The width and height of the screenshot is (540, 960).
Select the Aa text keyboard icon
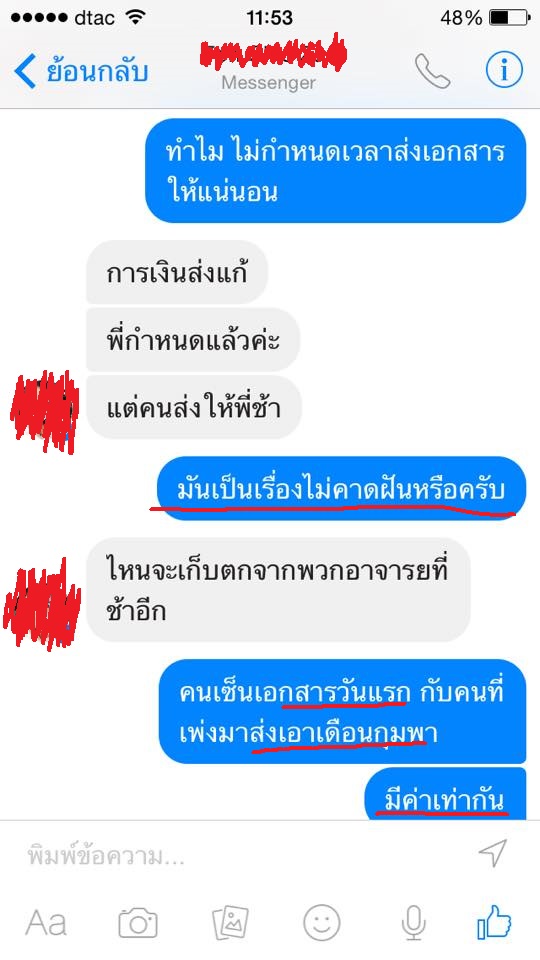pyautogui.click(x=46, y=923)
